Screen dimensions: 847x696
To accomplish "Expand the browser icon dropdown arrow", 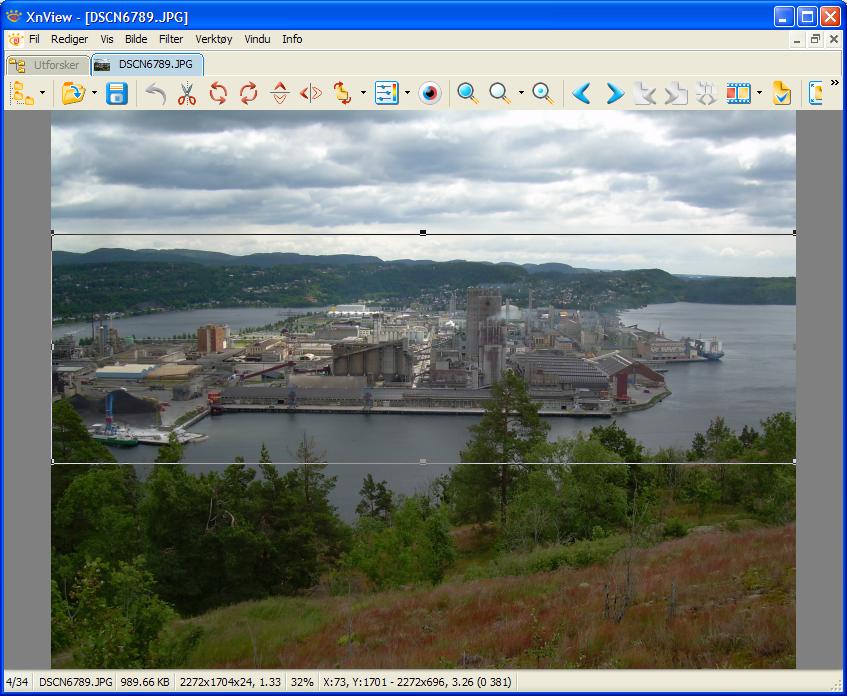I will pyautogui.click(x=42, y=93).
